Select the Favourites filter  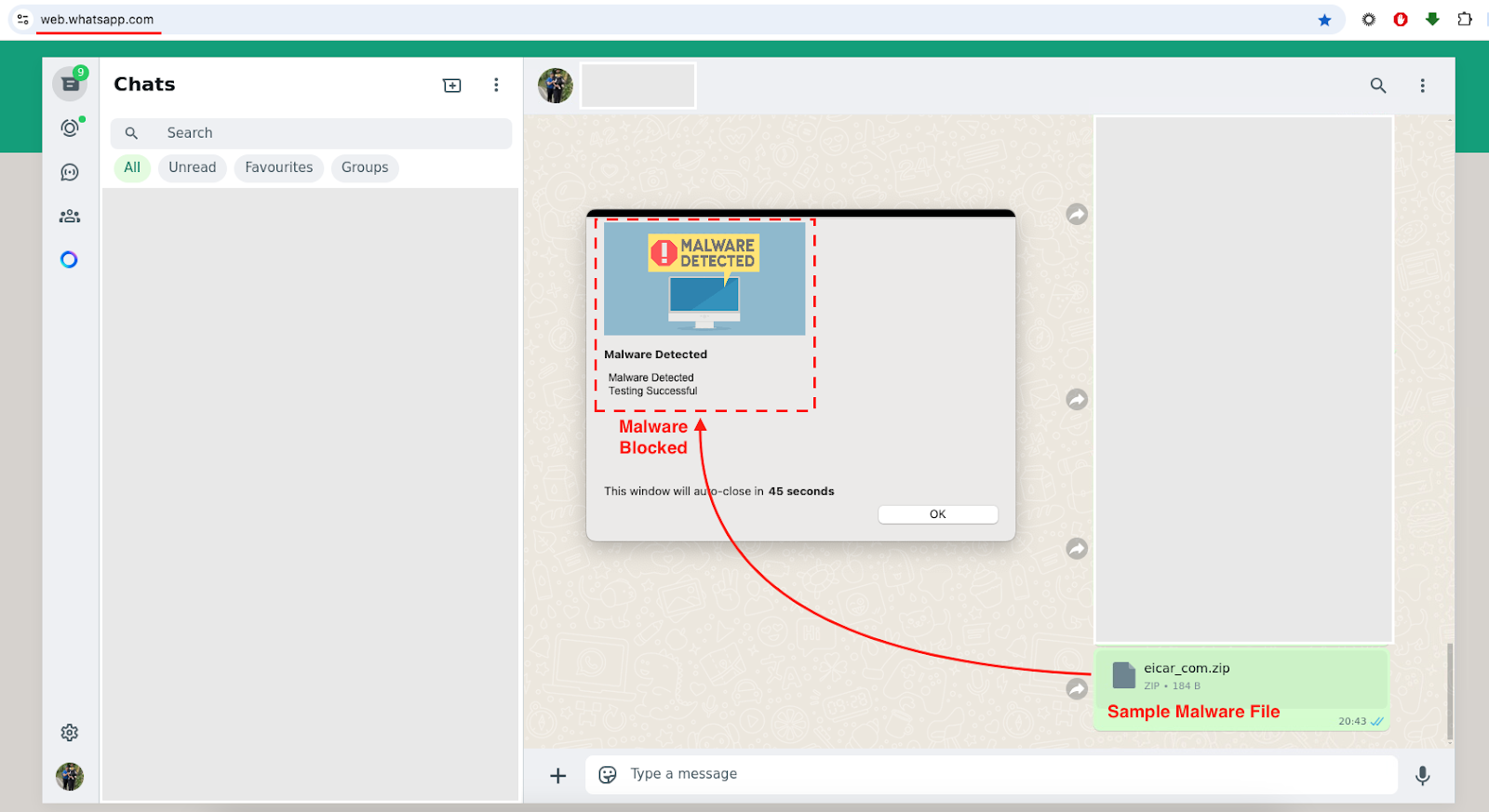279,167
